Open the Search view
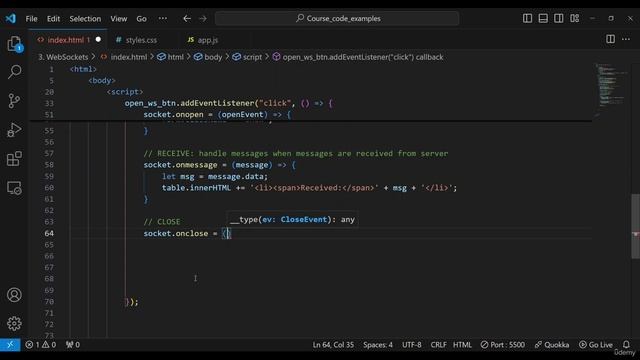This screenshot has height=360, width=640. tap(14, 72)
